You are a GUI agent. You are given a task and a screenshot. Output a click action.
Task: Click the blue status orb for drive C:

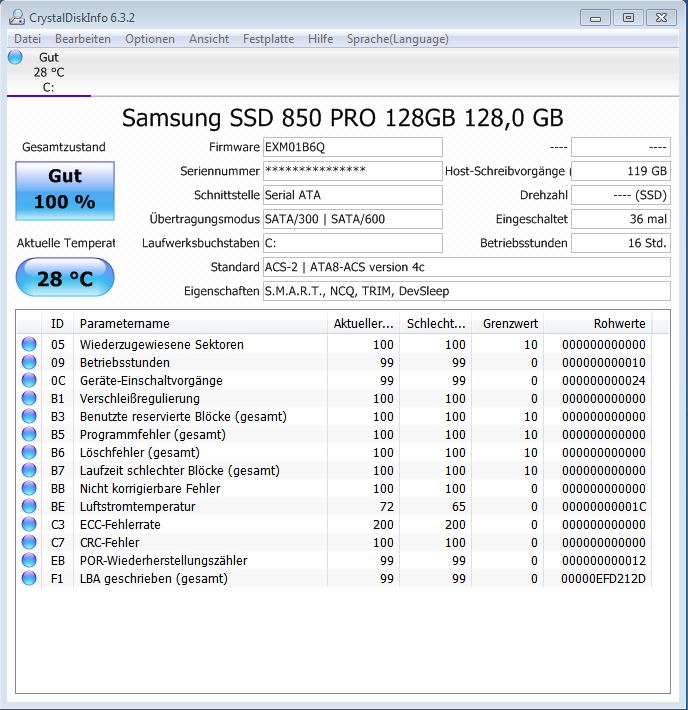[x=15, y=58]
